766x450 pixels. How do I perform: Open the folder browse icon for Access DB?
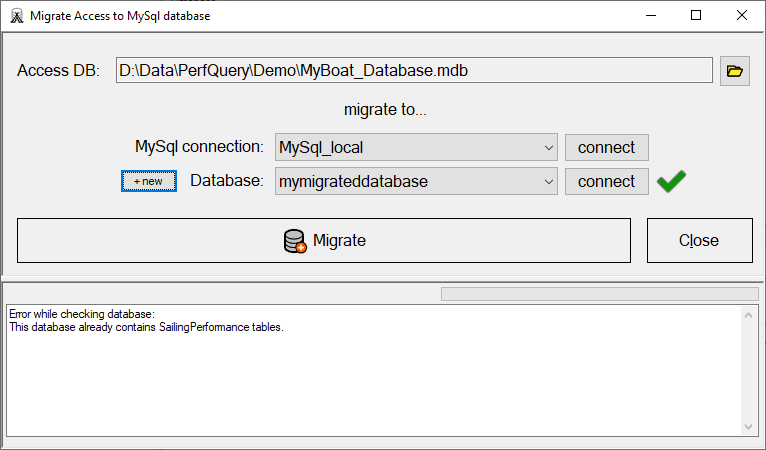pos(734,71)
